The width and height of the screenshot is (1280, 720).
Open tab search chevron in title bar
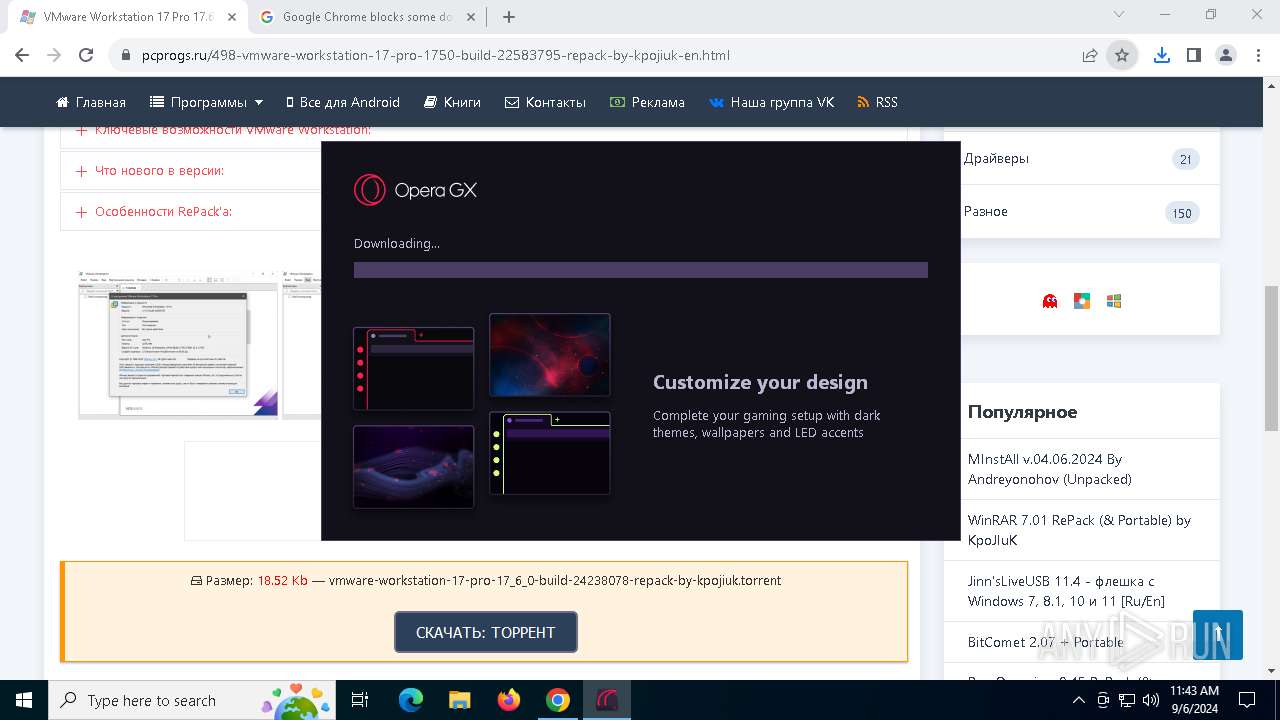(1119, 15)
